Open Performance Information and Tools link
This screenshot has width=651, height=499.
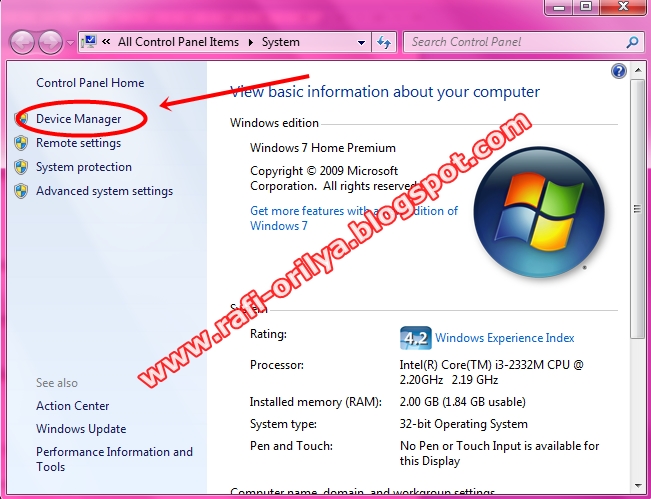(x=115, y=459)
